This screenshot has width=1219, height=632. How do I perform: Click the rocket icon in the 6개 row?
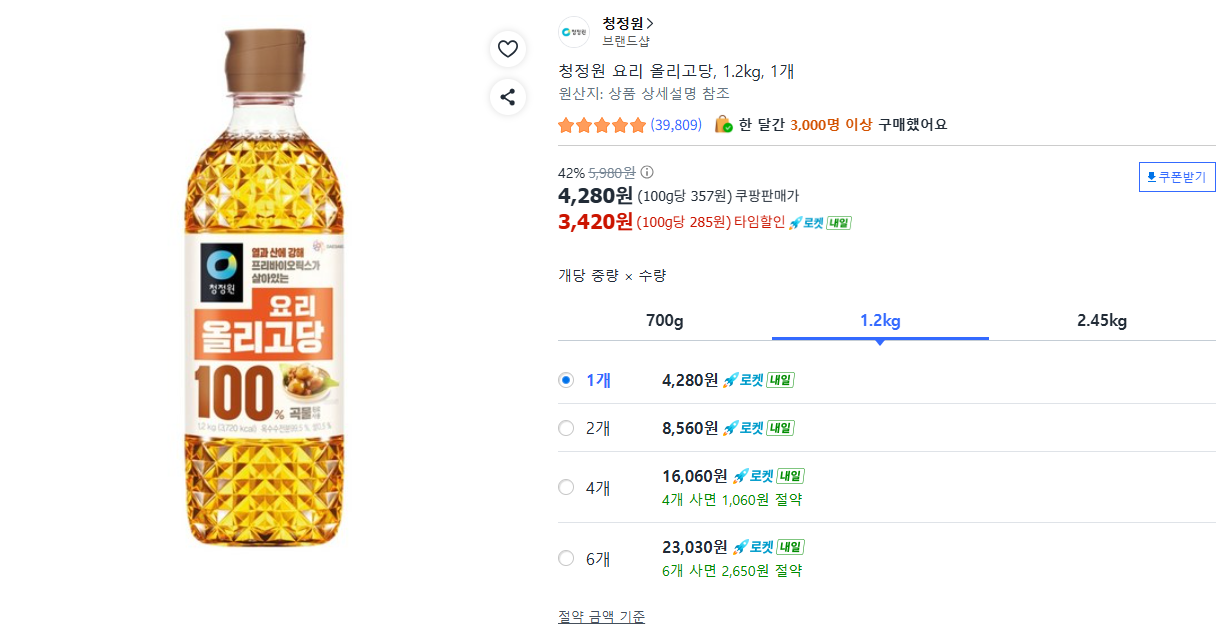coord(741,547)
